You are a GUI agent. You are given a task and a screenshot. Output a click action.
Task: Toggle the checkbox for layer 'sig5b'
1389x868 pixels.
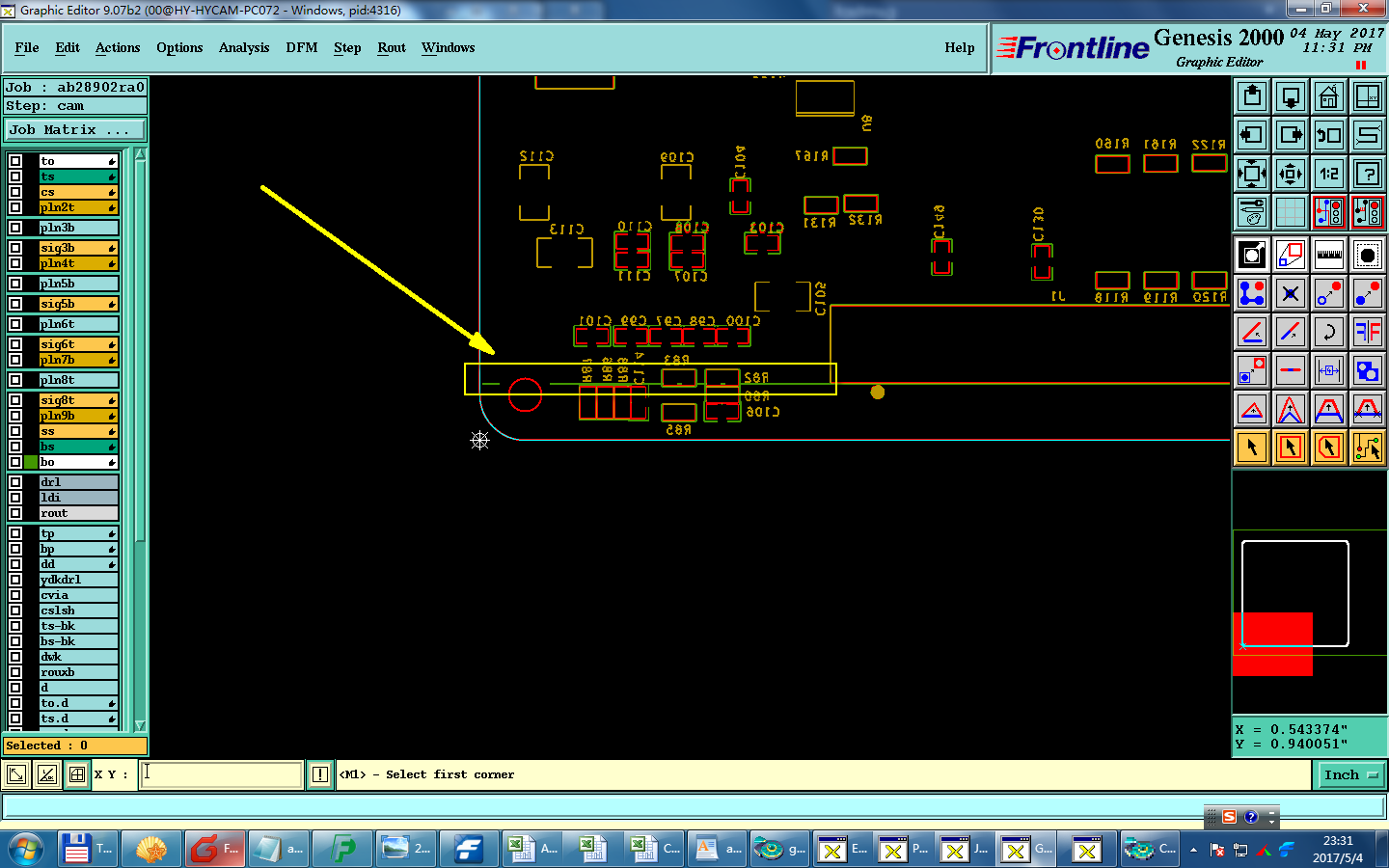point(15,304)
